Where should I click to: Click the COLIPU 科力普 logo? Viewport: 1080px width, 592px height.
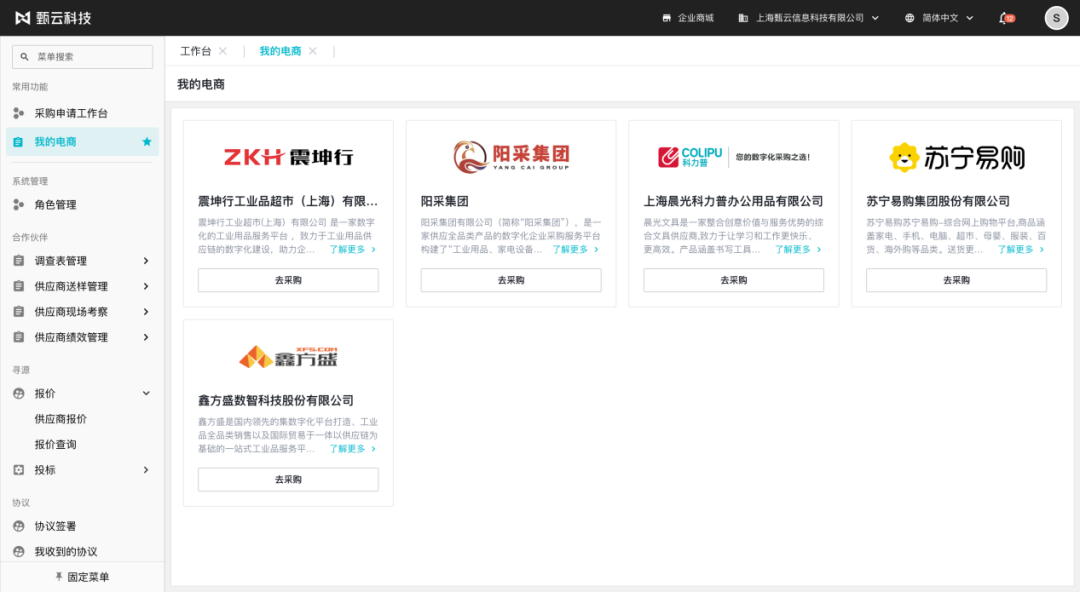(734, 157)
